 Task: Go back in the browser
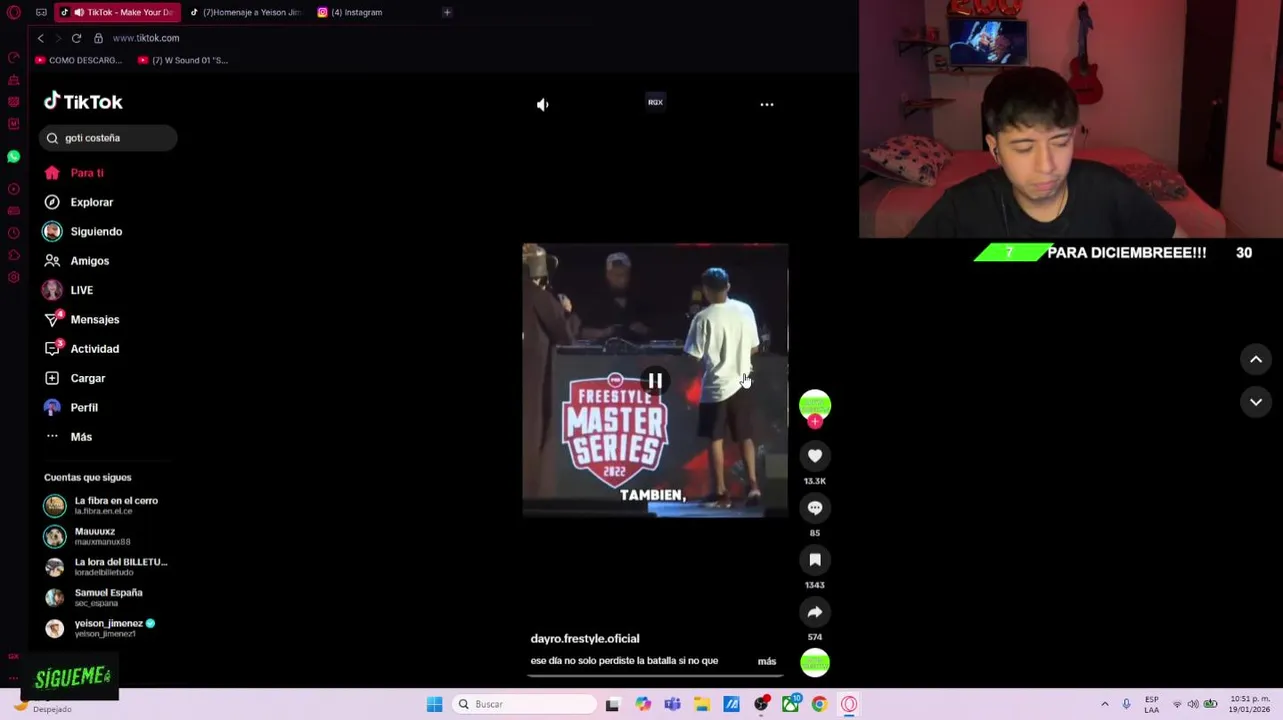pyautogui.click(x=41, y=38)
